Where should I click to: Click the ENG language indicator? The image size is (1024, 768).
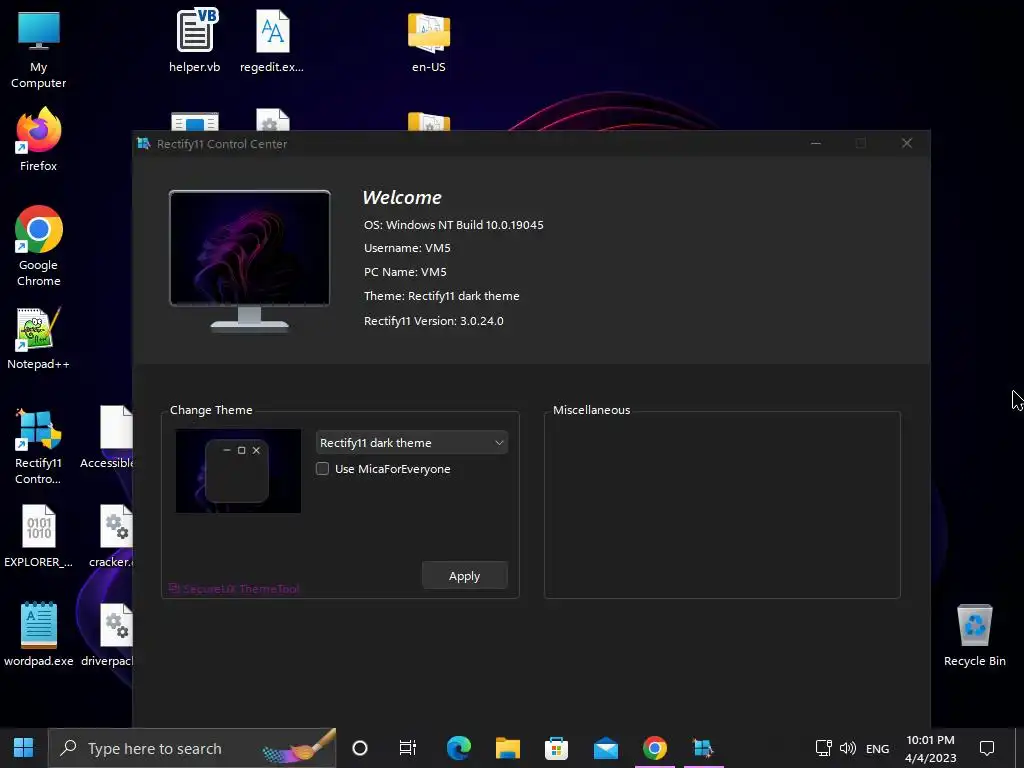coord(877,748)
